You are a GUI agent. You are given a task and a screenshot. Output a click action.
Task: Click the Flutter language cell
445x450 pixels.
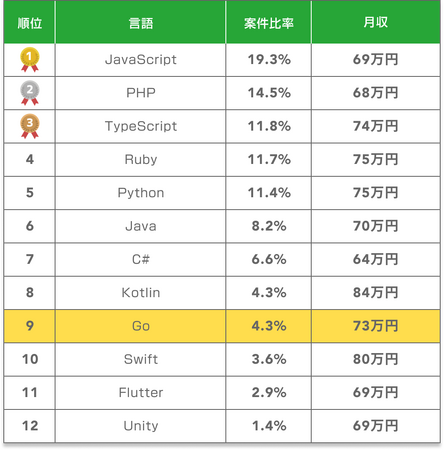tap(141, 393)
